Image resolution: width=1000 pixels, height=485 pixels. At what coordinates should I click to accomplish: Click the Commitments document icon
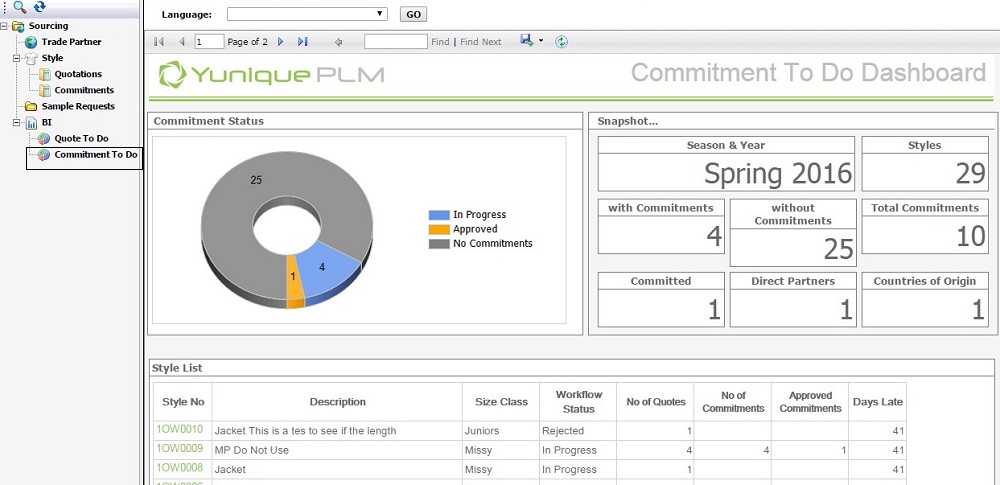(45, 91)
